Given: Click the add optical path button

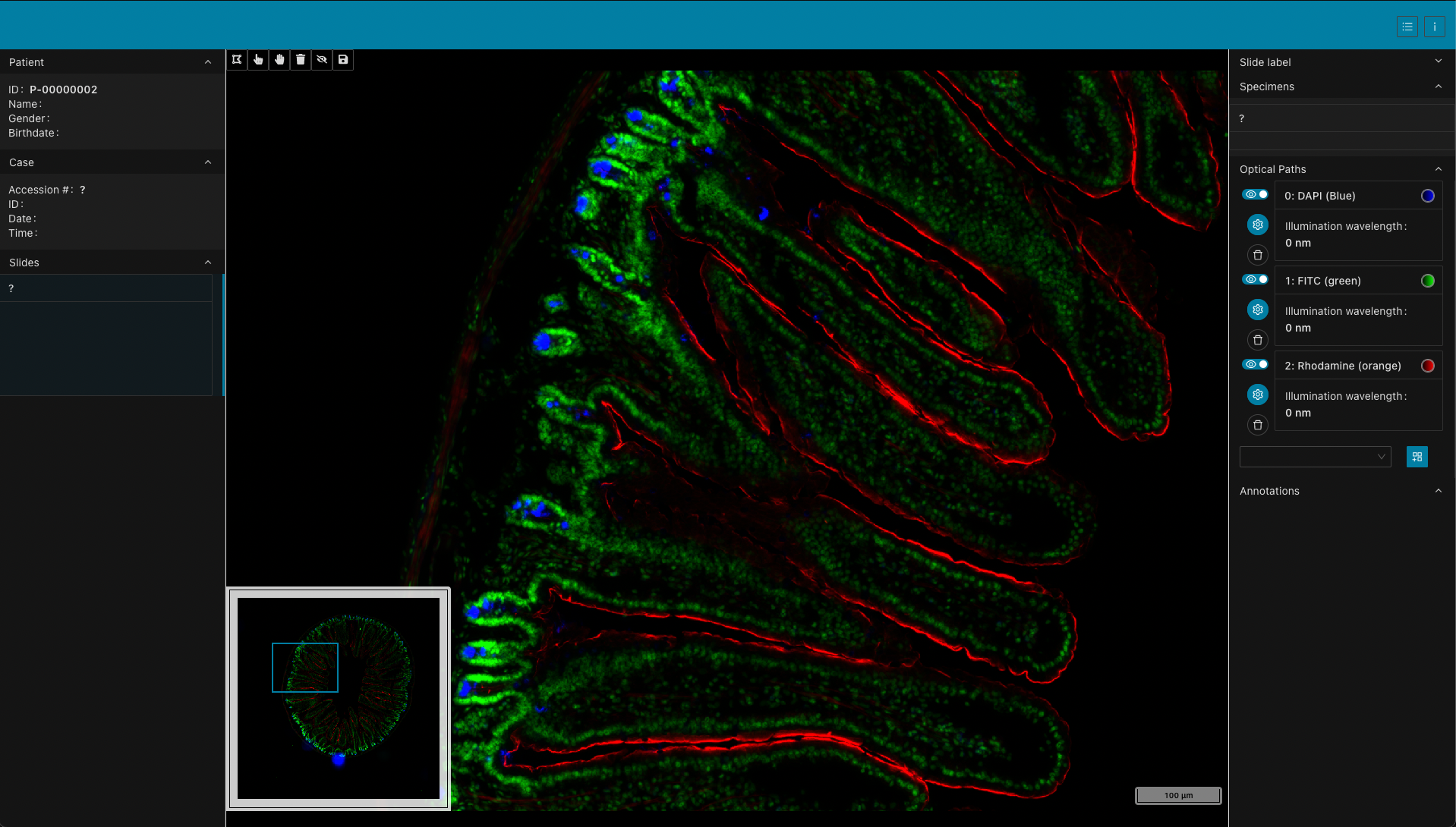Looking at the screenshot, I should point(1417,457).
